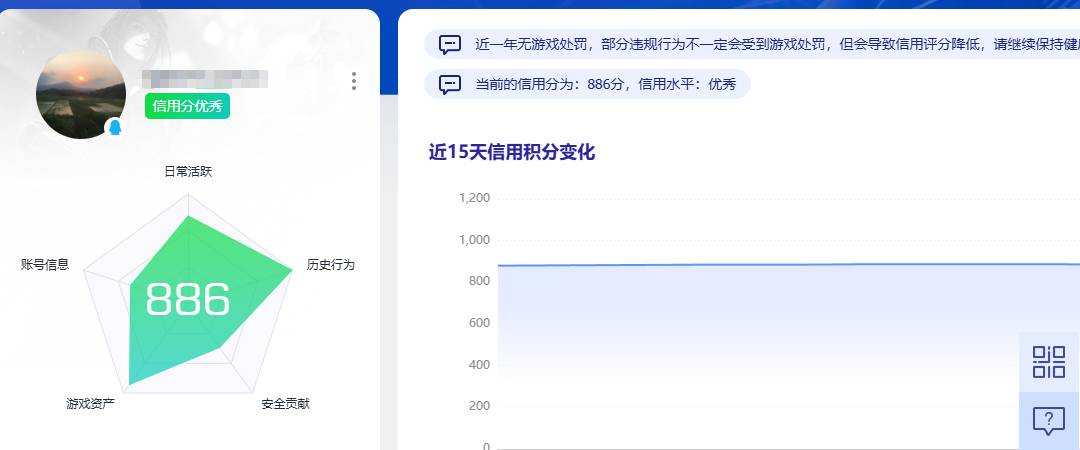Click the 游戏资产 radar label
This screenshot has height=450, width=1080.
point(90,404)
